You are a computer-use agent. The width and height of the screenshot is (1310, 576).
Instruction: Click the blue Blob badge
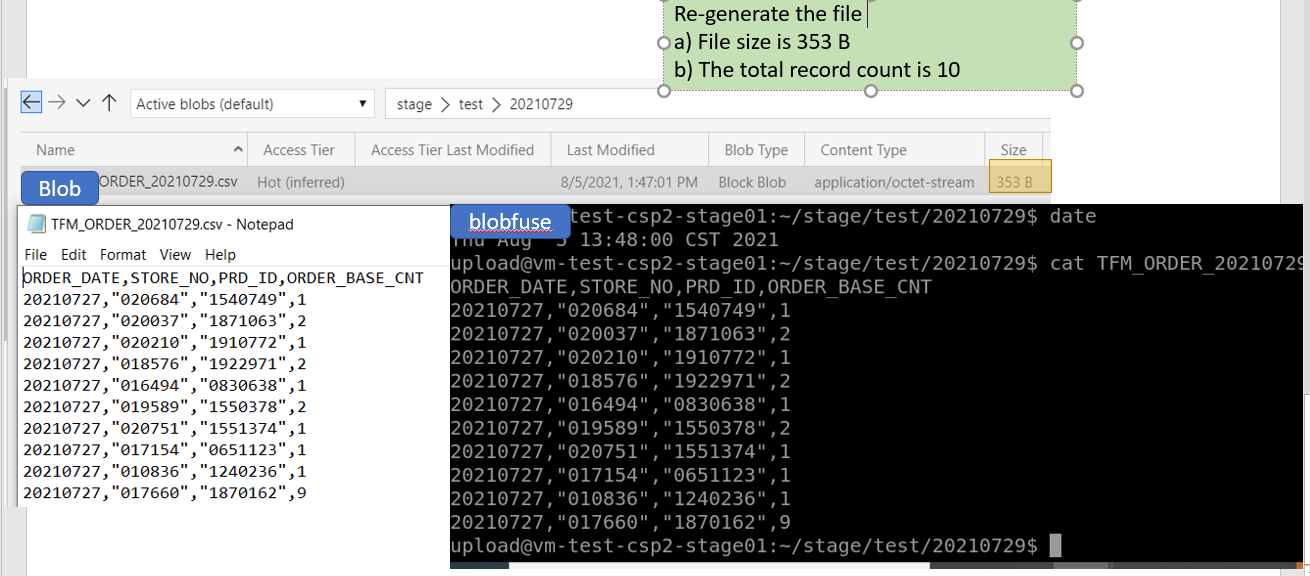[x=58, y=188]
